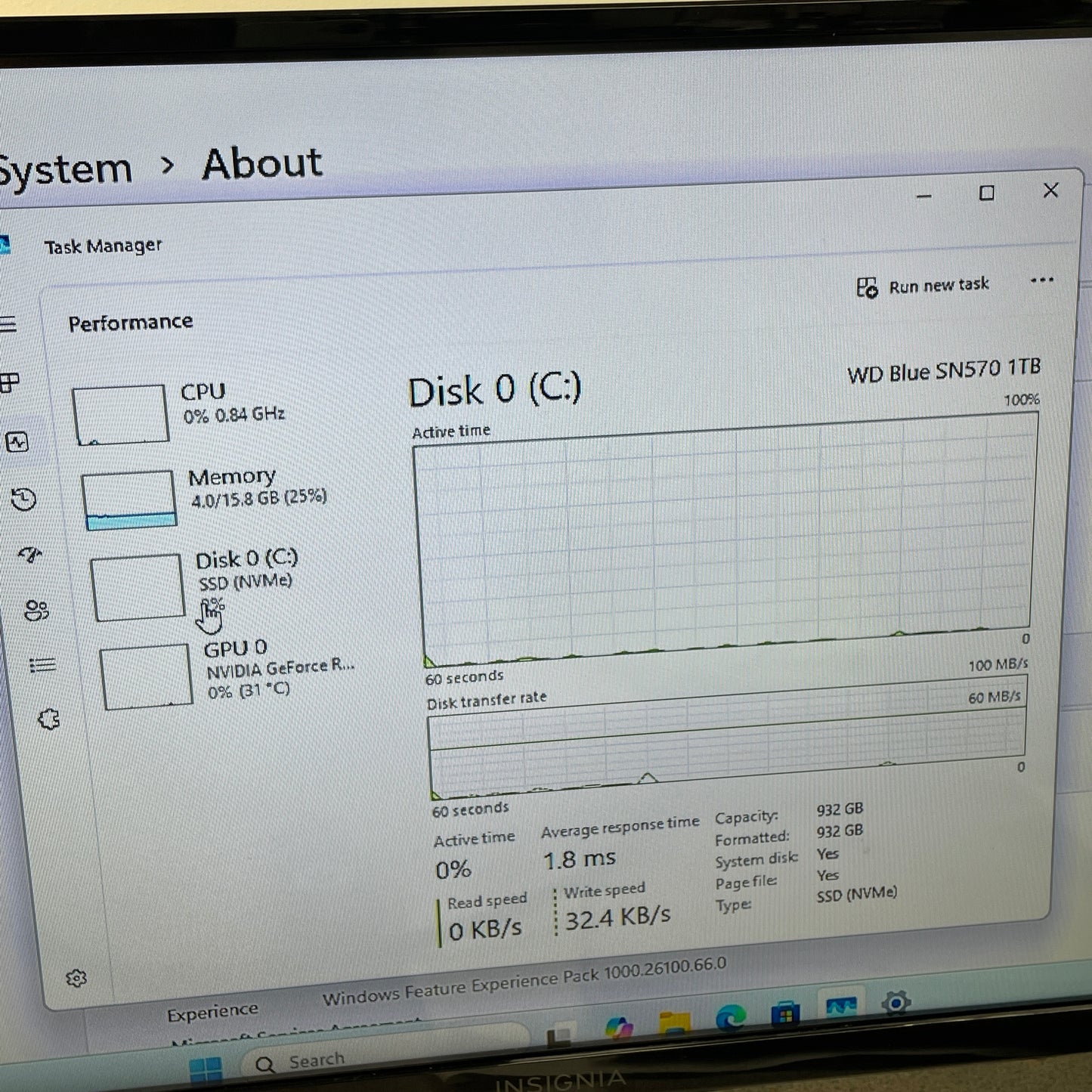Screen dimensions: 1092x1092
Task: Open Microsoft Store from the taskbar
Action: tap(785, 1014)
